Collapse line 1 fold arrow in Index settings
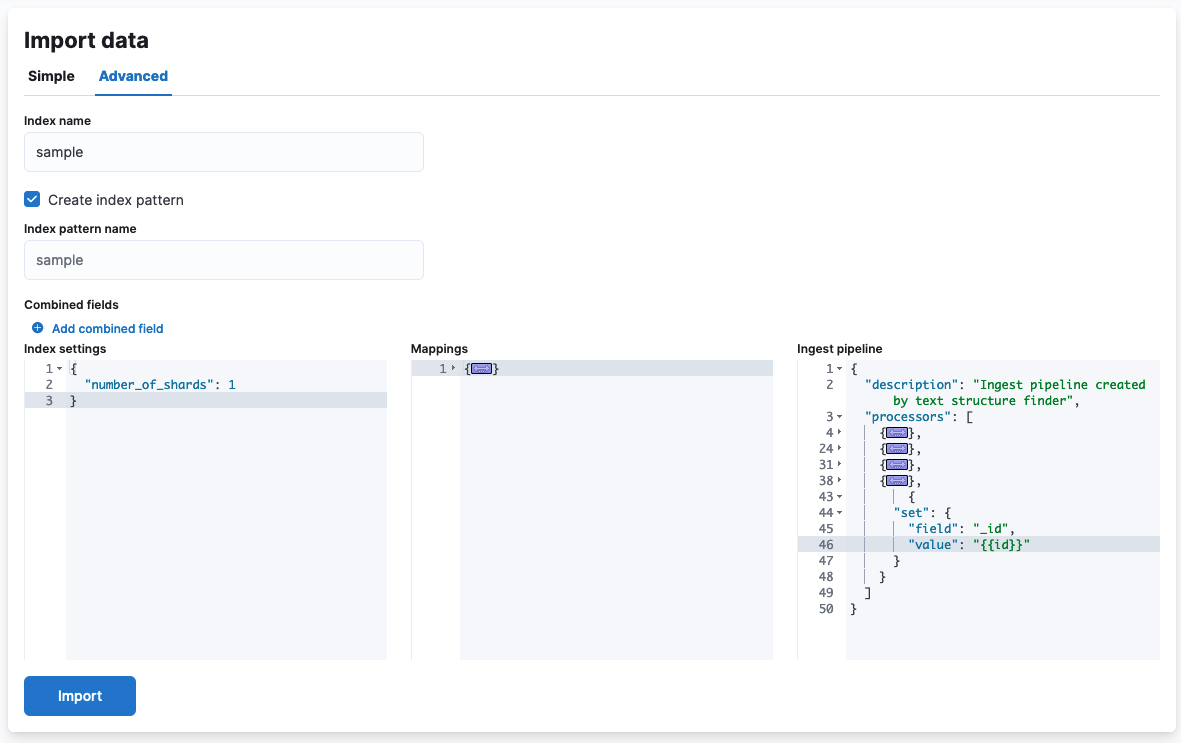The height and width of the screenshot is (743, 1181). click(x=60, y=368)
